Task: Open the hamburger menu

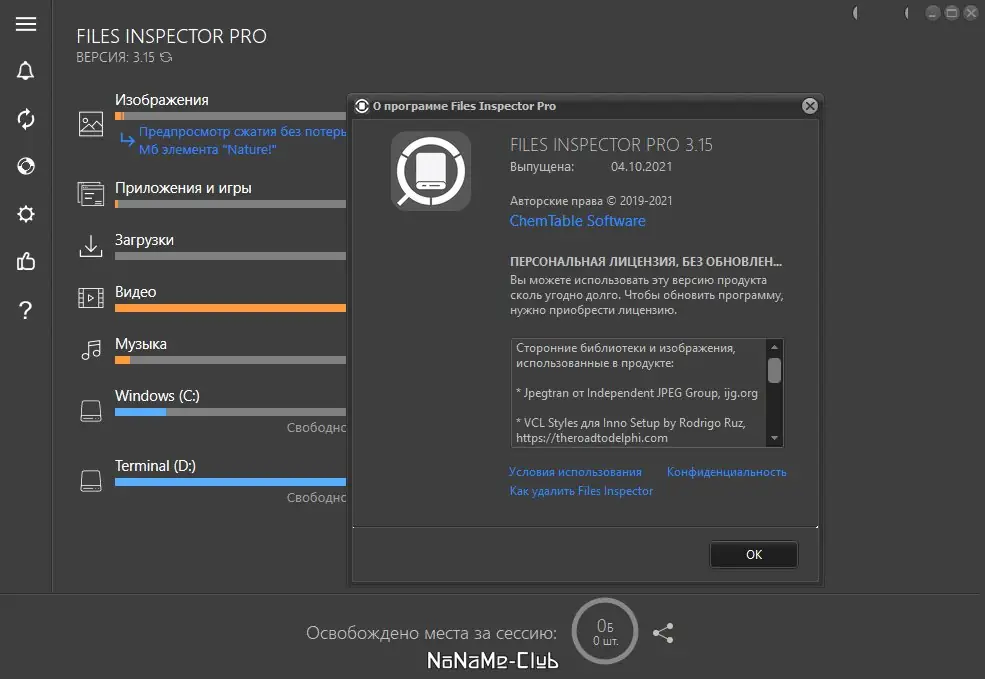Action: tap(26, 25)
